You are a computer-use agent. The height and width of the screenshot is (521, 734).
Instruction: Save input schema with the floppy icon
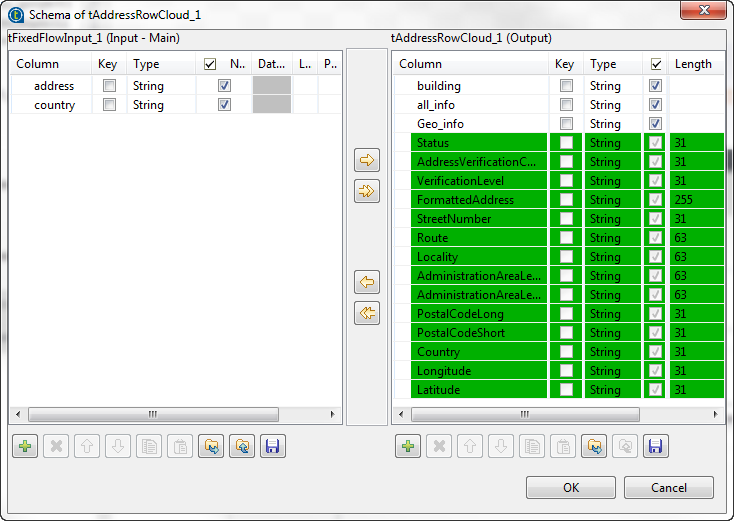click(273, 446)
